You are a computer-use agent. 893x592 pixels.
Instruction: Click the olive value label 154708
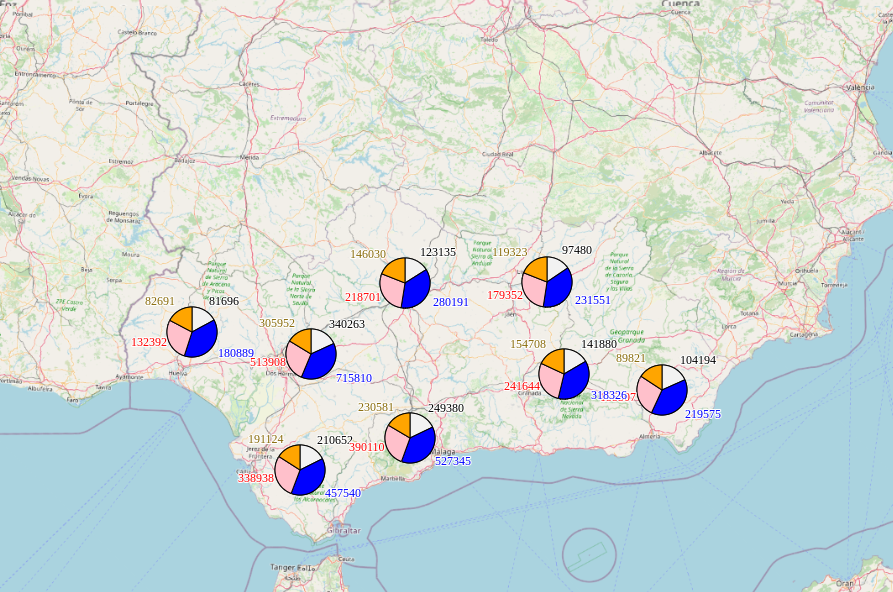coord(528,345)
